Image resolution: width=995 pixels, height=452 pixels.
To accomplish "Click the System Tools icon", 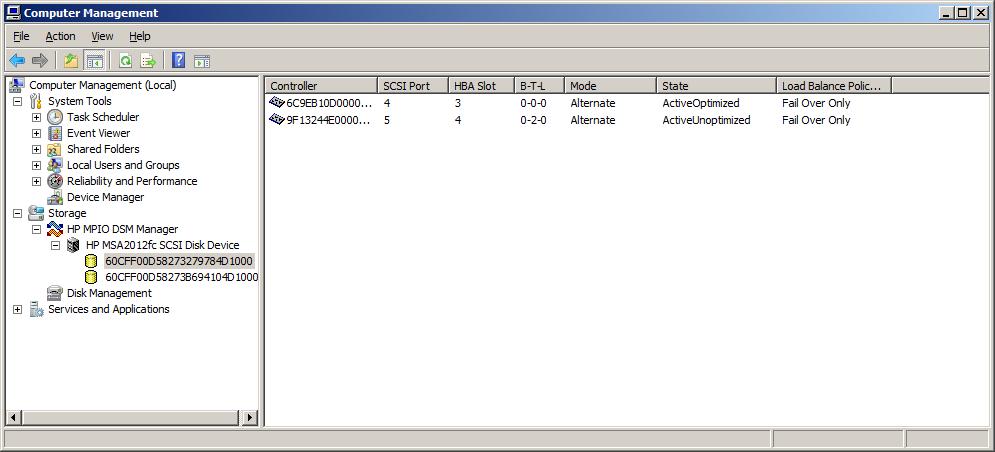I will click(36, 101).
